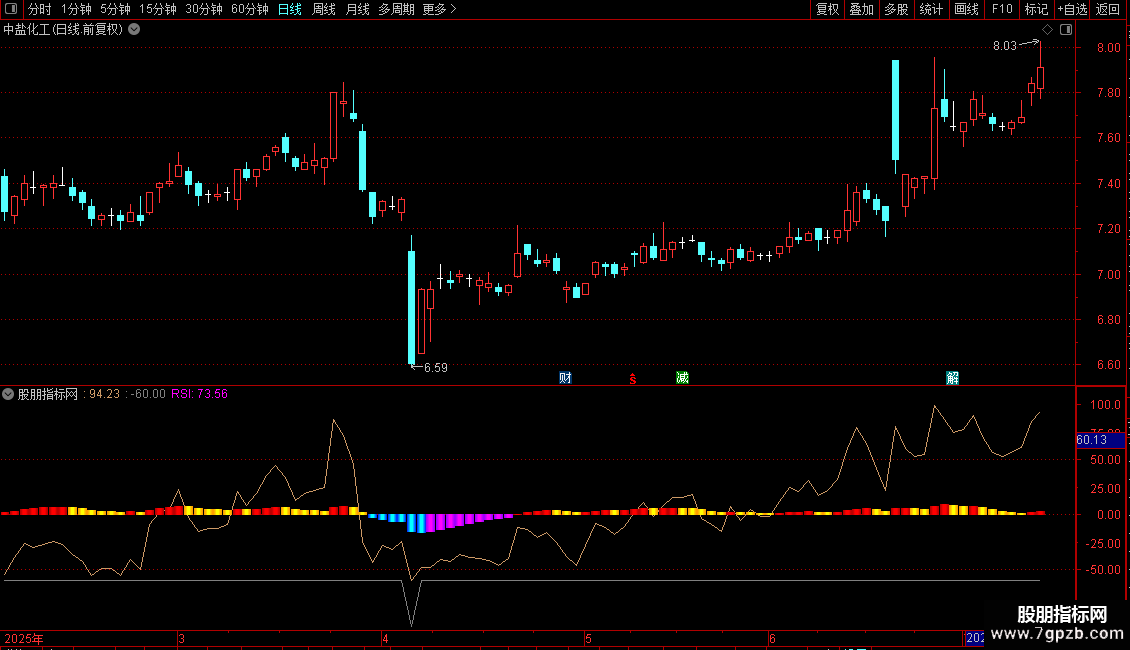The height and width of the screenshot is (650, 1130).
Task: Expand the 股朋指标网 indicator dropdown
Action: coord(8,394)
